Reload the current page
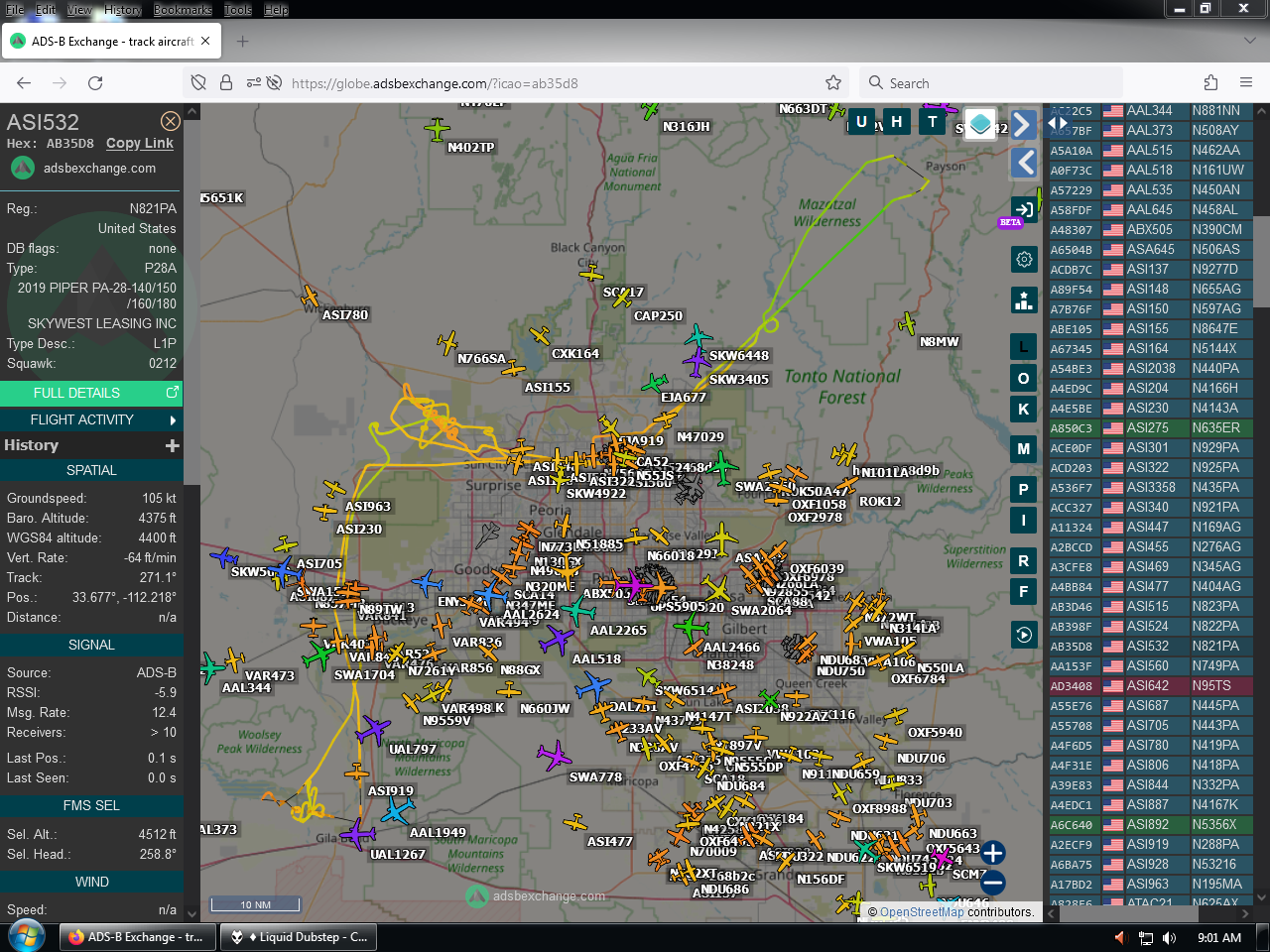This screenshot has height=952, width=1270. click(x=95, y=83)
